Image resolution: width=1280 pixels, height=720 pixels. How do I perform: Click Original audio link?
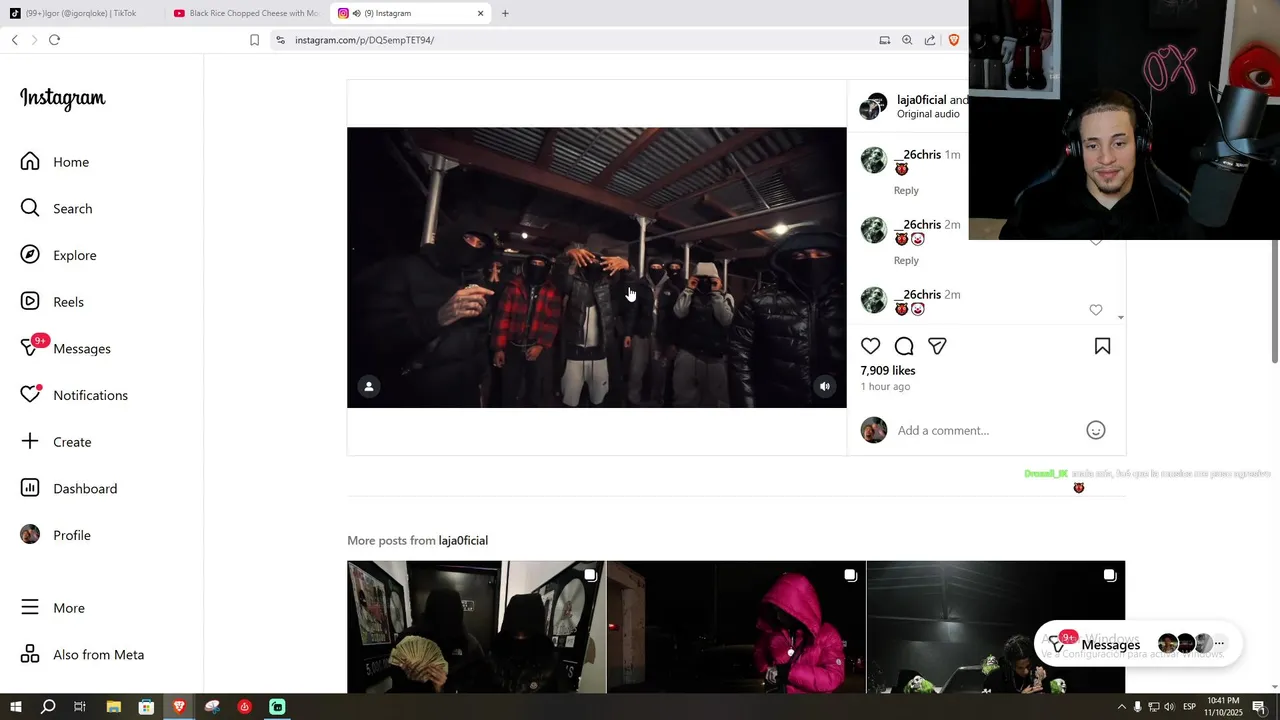click(928, 114)
